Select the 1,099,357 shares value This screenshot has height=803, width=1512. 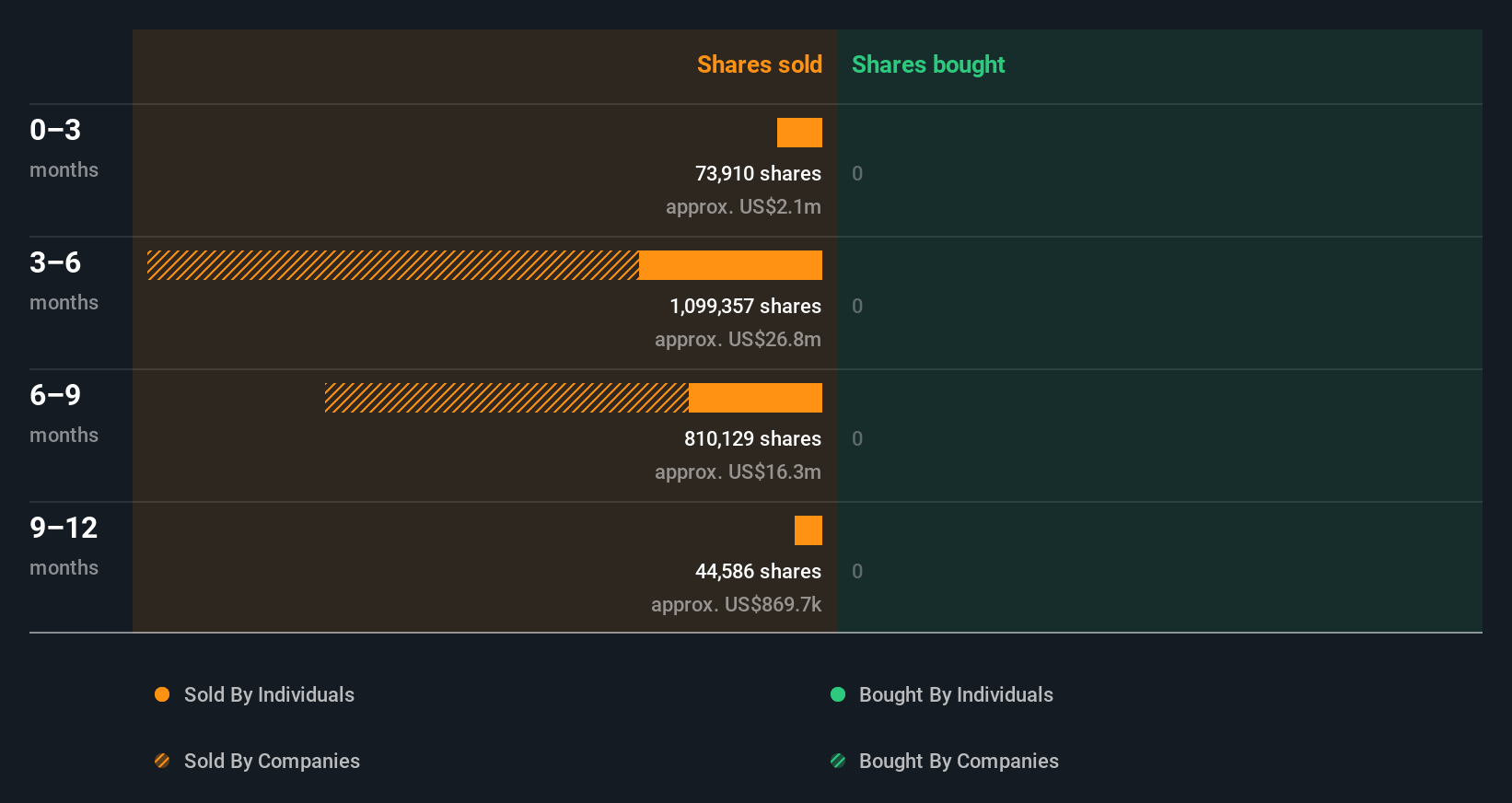click(x=745, y=306)
